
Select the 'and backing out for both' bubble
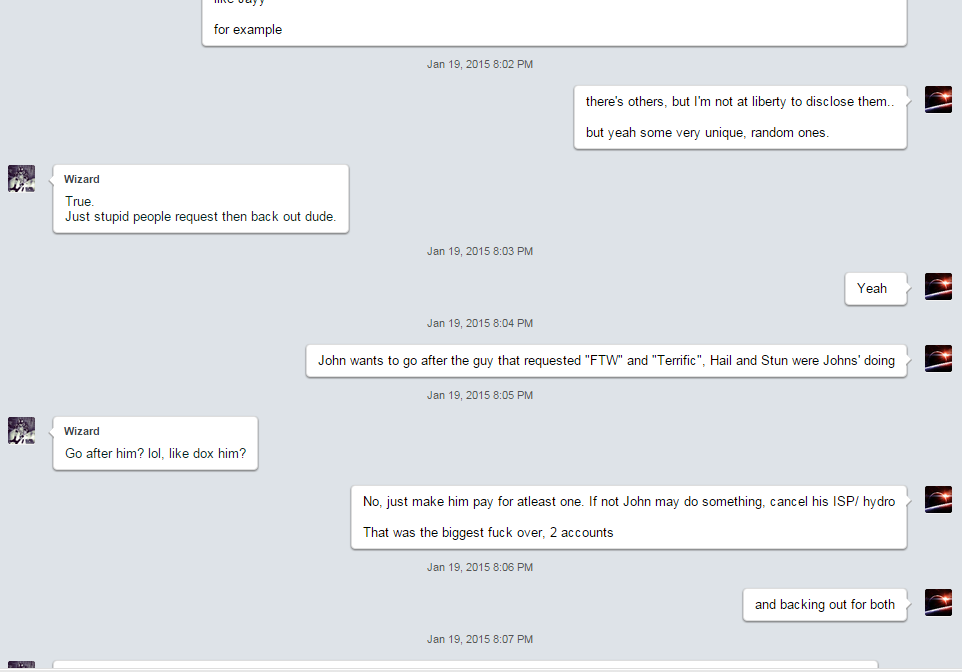825,605
